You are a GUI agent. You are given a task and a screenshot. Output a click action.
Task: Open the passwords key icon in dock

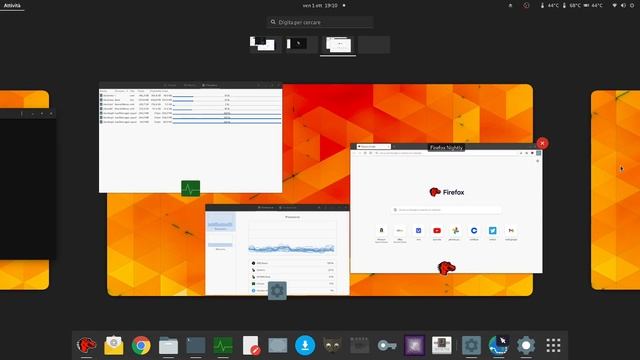(x=387, y=345)
